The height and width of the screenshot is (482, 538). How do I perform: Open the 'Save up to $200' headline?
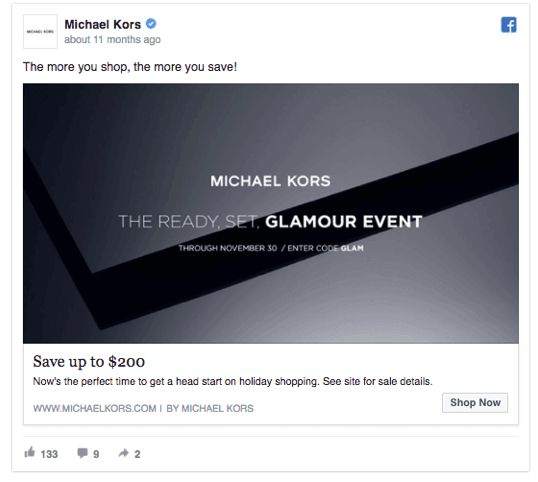[89, 361]
